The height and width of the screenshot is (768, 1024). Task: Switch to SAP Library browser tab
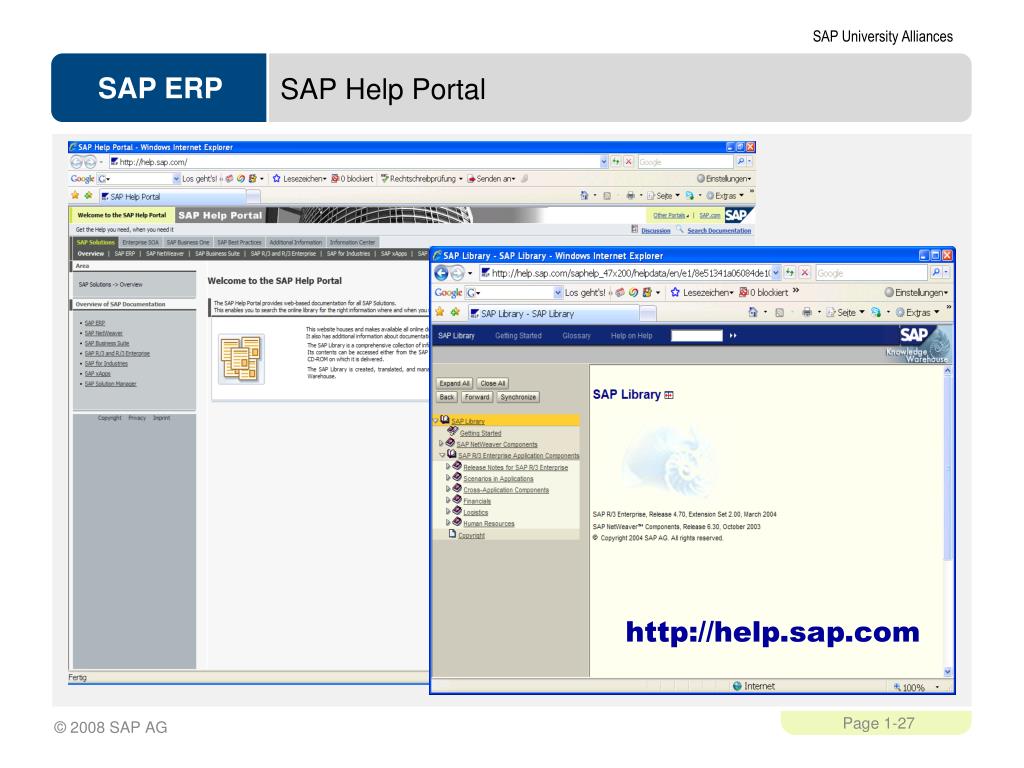pos(552,313)
